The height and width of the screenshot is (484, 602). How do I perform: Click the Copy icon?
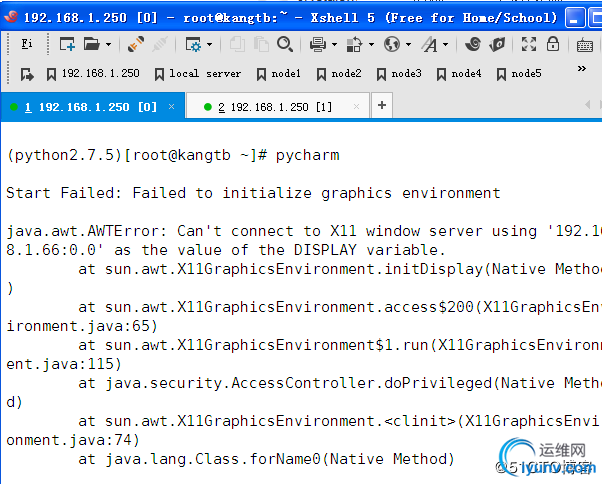237,45
